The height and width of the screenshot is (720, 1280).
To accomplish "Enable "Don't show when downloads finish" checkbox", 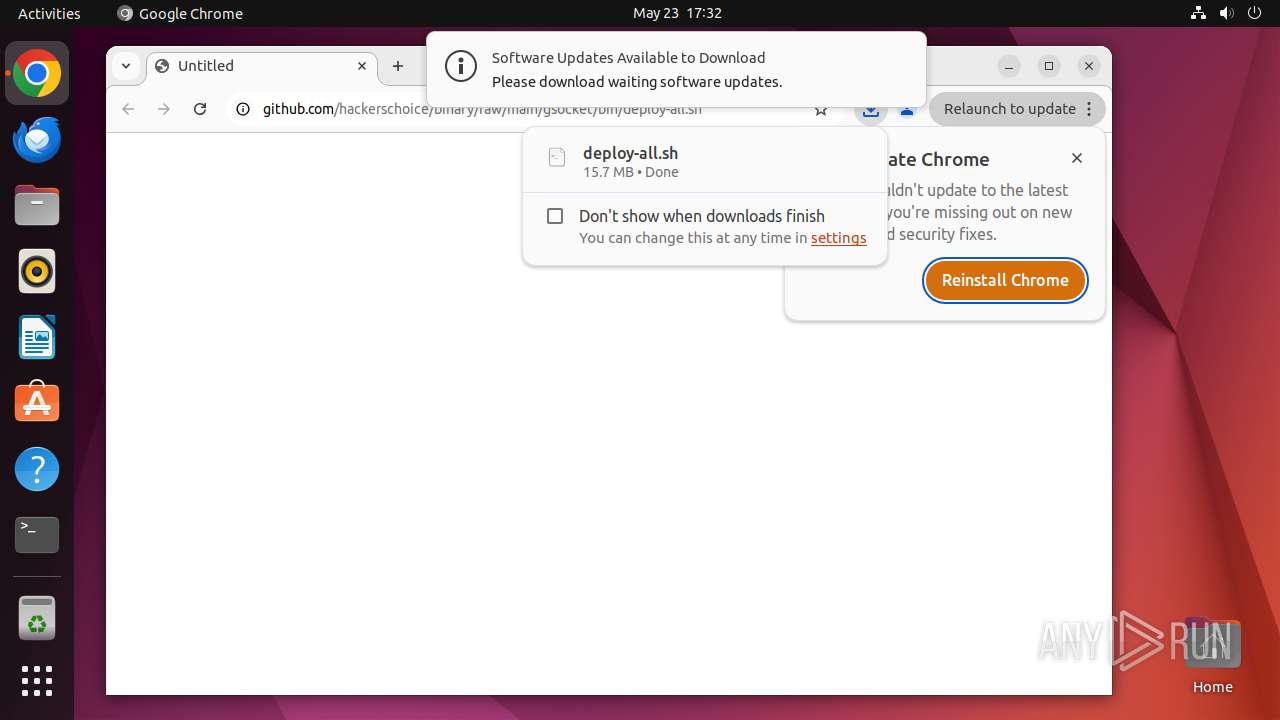I will 555,216.
